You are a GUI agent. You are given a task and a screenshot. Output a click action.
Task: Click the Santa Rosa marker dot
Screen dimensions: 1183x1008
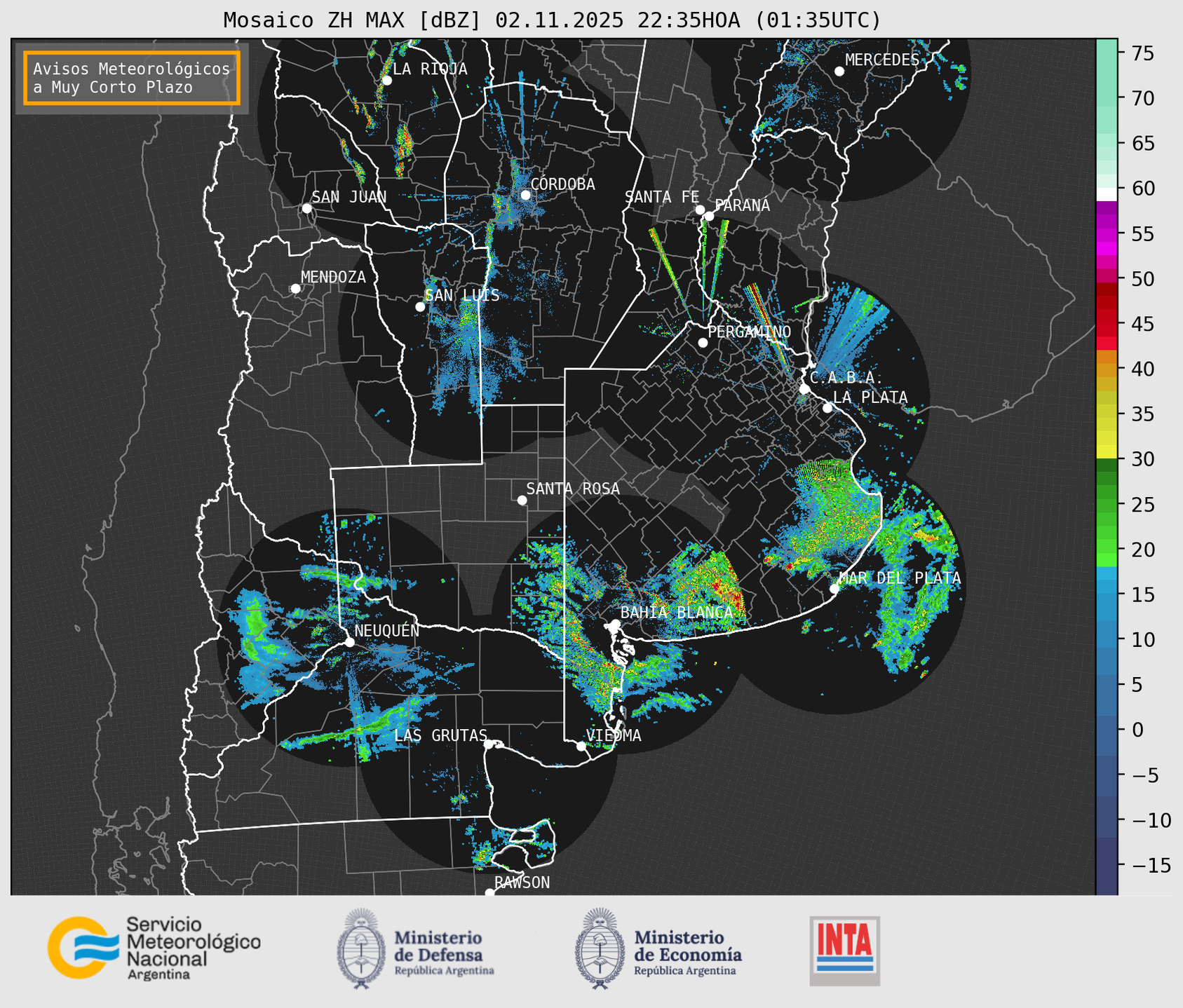click(522, 500)
